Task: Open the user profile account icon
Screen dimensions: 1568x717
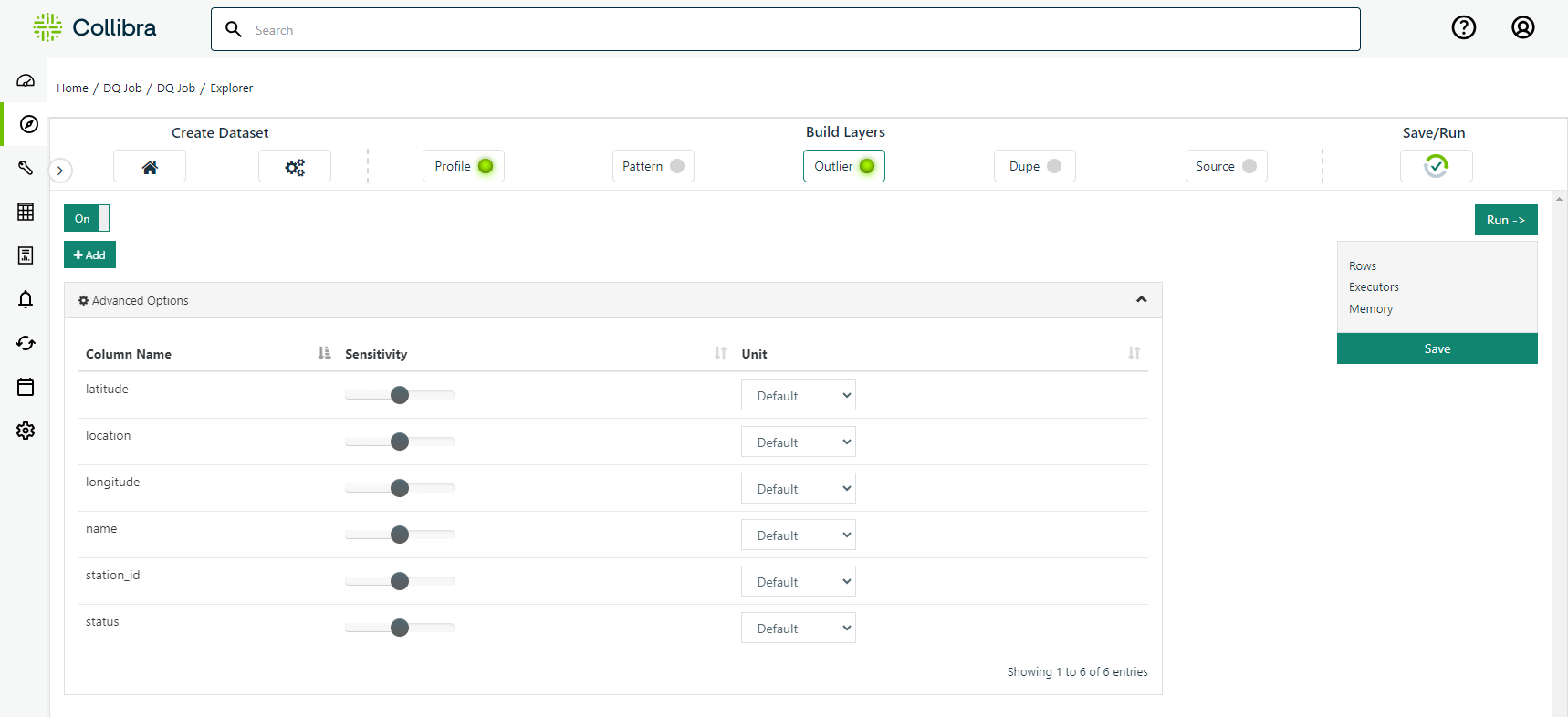Action: [x=1522, y=28]
